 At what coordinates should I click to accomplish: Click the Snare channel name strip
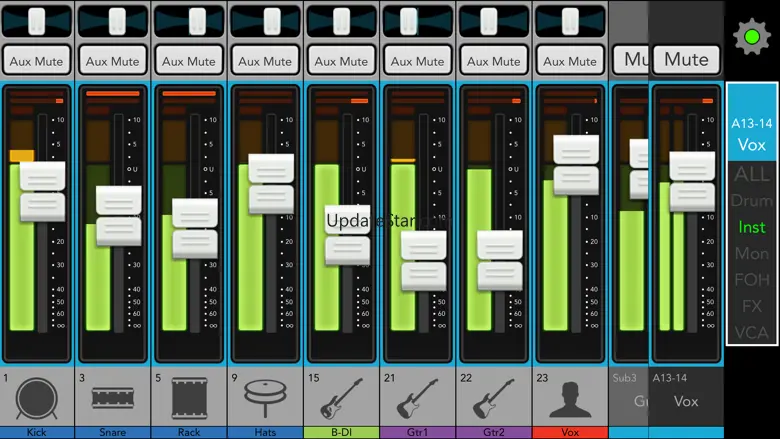113,433
